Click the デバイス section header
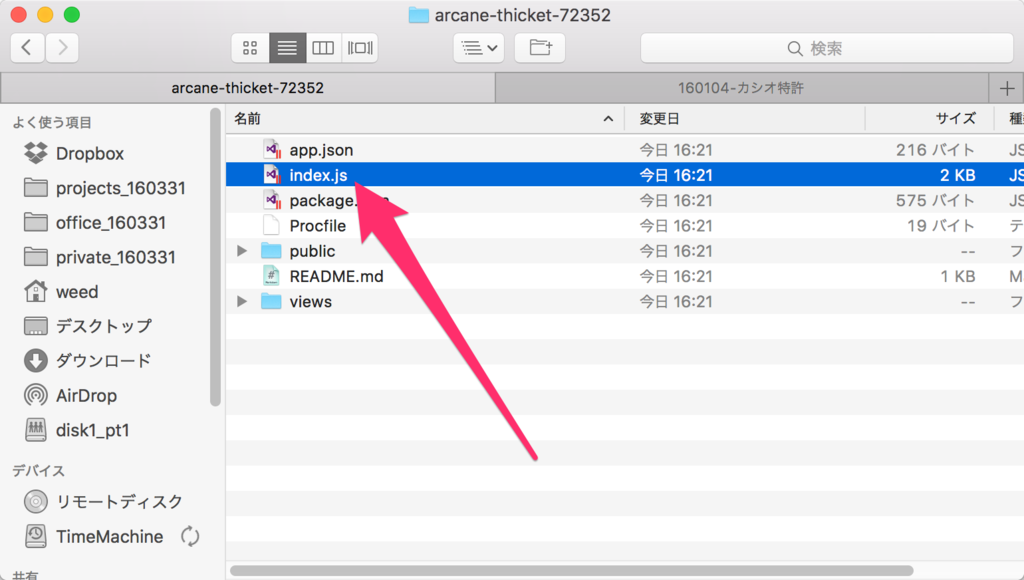This screenshot has width=1024, height=580. coord(39,470)
